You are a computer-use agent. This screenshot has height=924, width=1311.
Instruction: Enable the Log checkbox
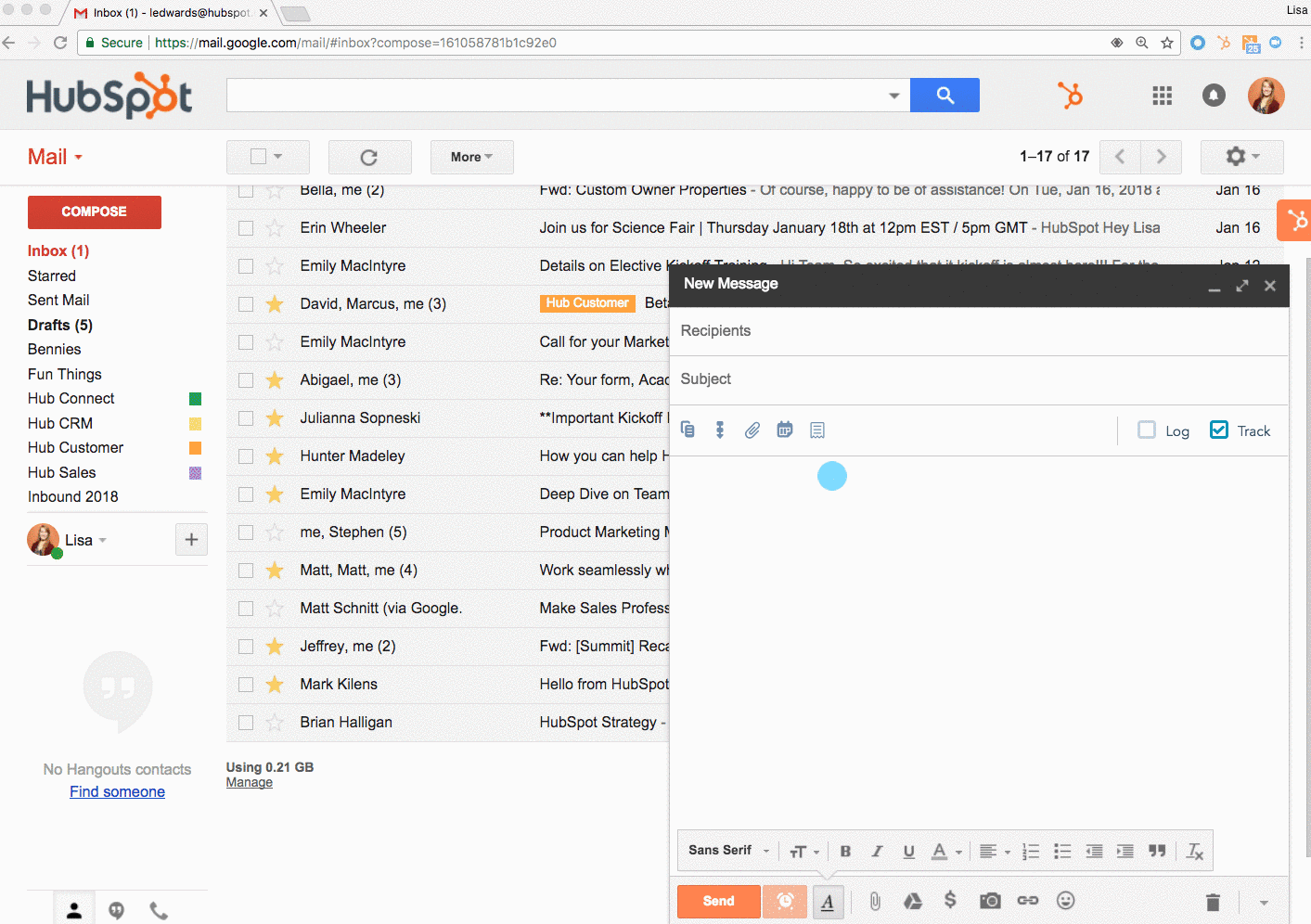[x=1147, y=430]
